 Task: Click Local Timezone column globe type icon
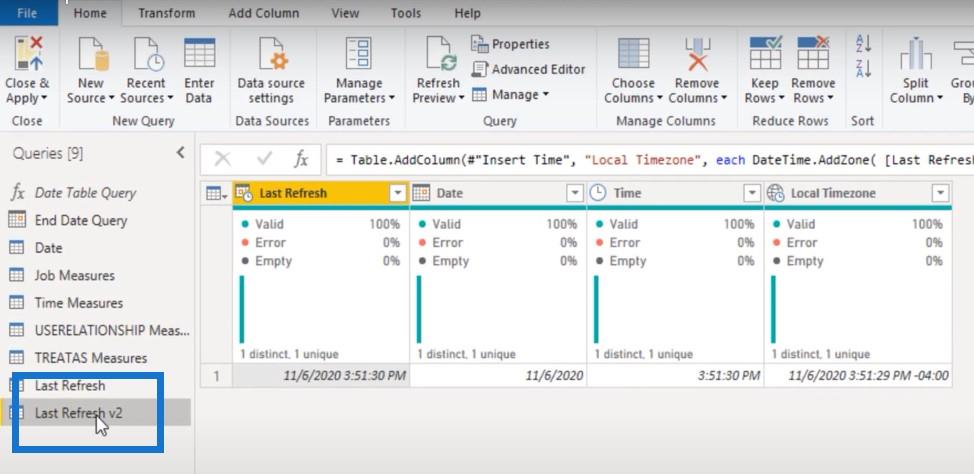click(x=775, y=193)
